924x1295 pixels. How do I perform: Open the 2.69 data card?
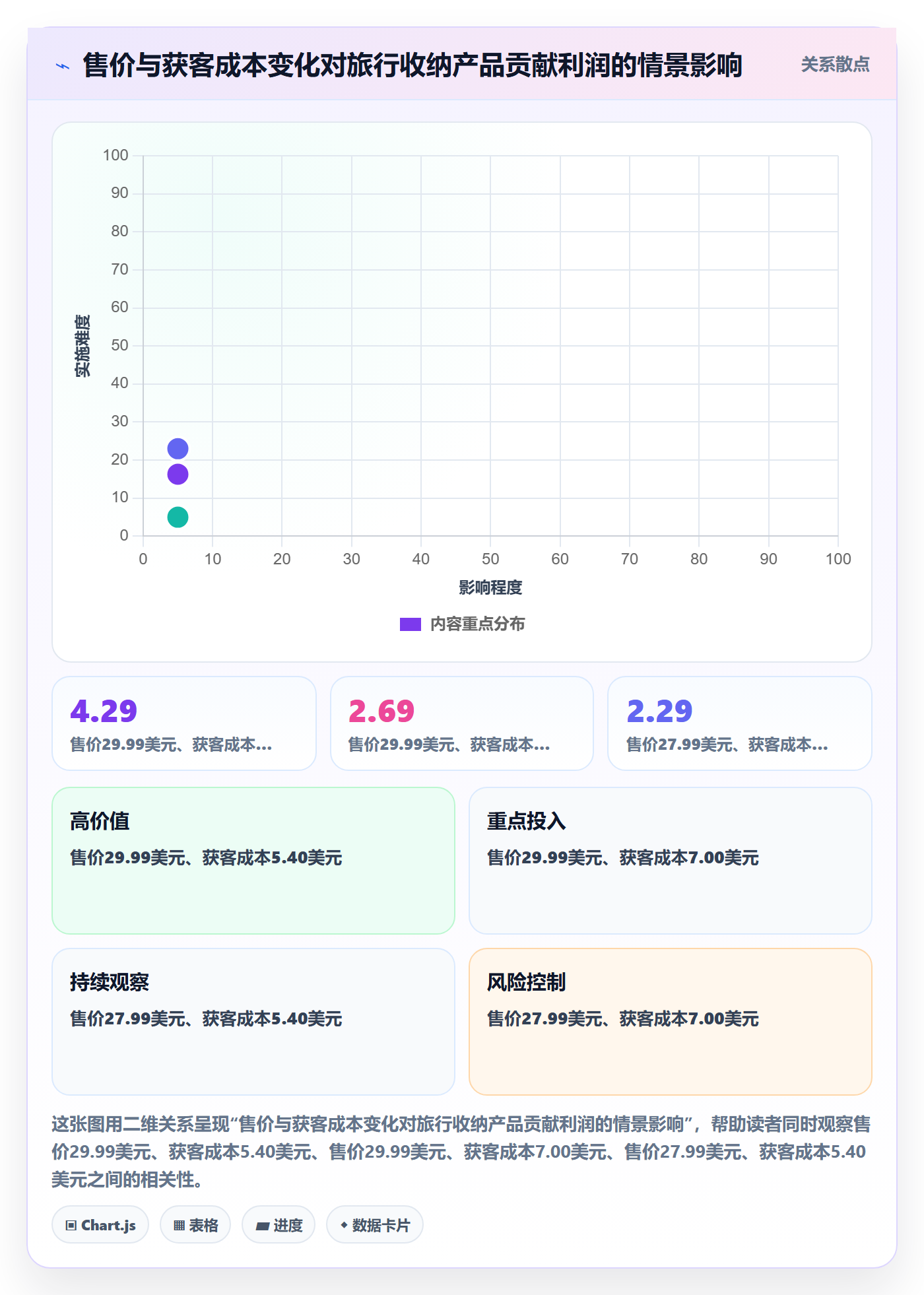click(x=462, y=723)
